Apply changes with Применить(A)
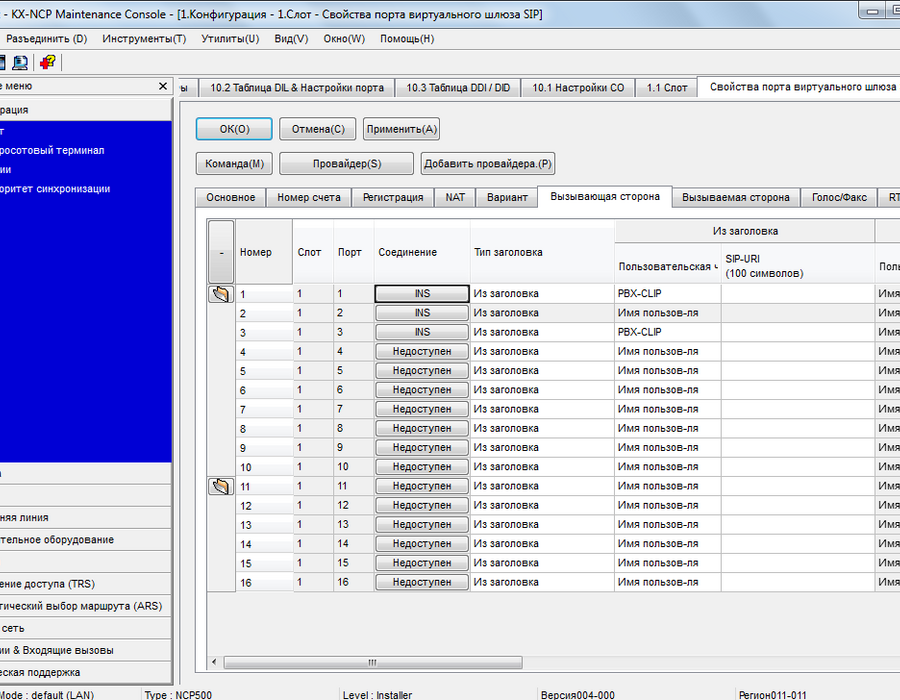The image size is (900, 700). click(x=402, y=129)
